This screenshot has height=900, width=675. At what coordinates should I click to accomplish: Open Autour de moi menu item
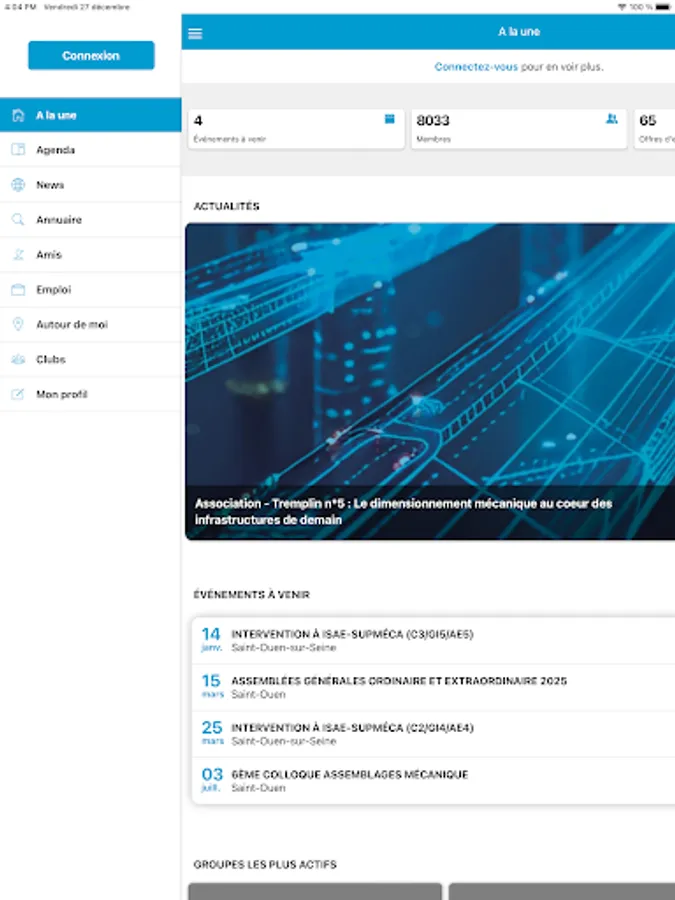click(x=91, y=324)
